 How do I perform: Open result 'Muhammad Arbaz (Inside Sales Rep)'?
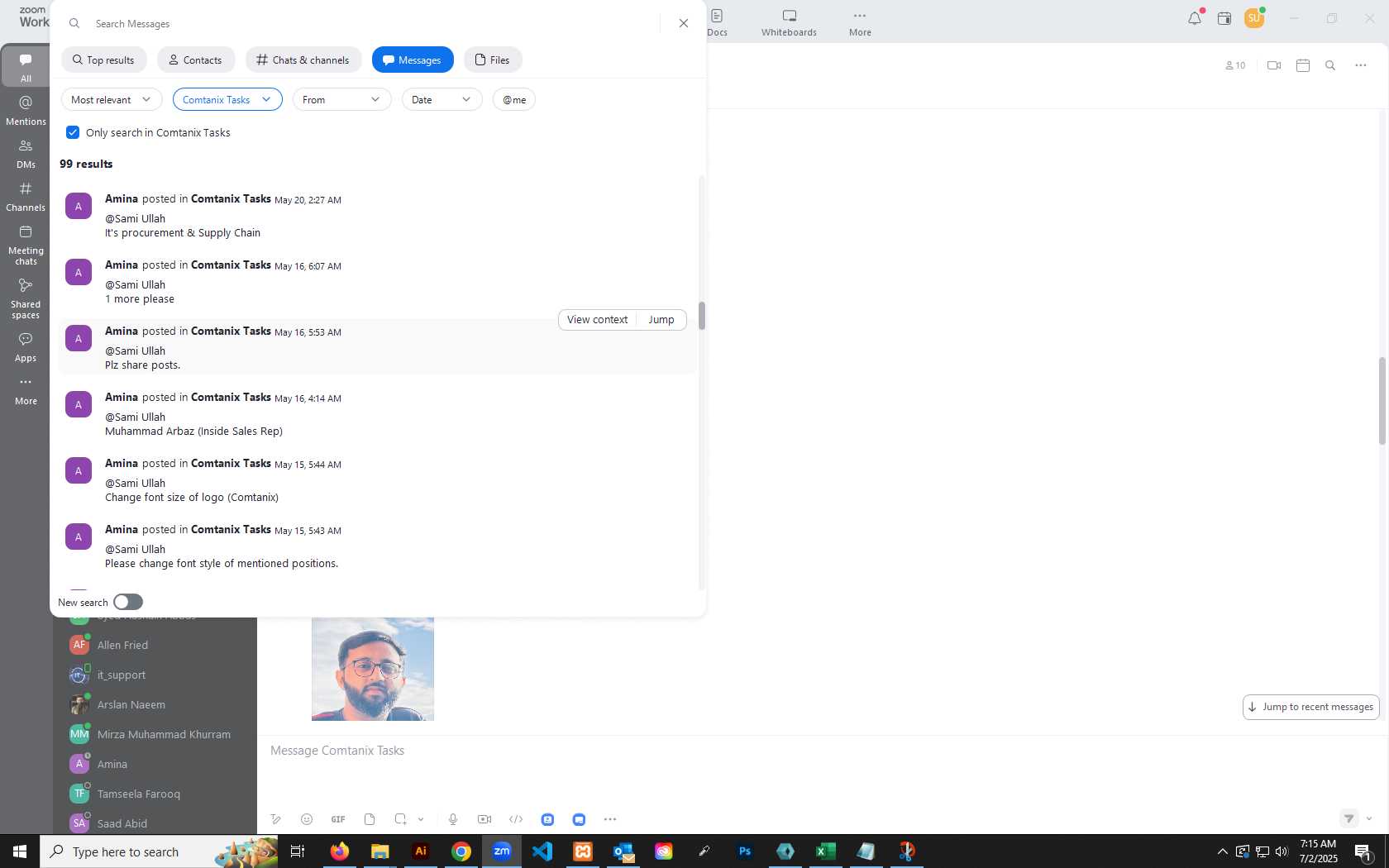coord(376,414)
